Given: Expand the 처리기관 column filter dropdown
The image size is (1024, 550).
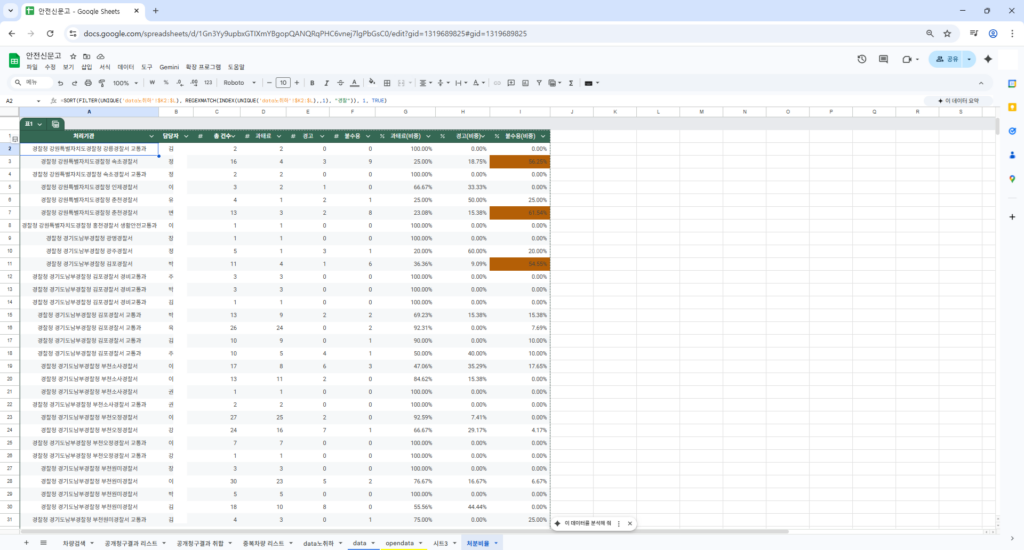Looking at the screenshot, I should pyautogui.click(x=152, y=135).
